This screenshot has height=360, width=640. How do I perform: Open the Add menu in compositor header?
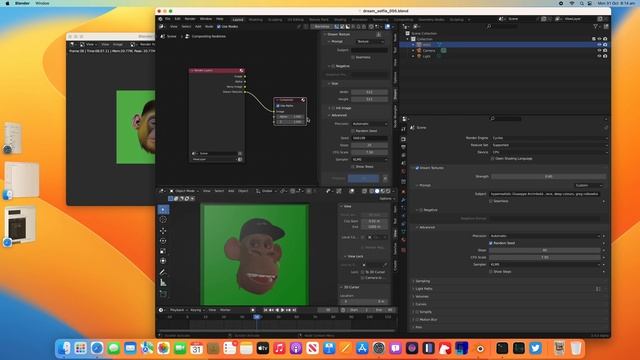(198, 27)
